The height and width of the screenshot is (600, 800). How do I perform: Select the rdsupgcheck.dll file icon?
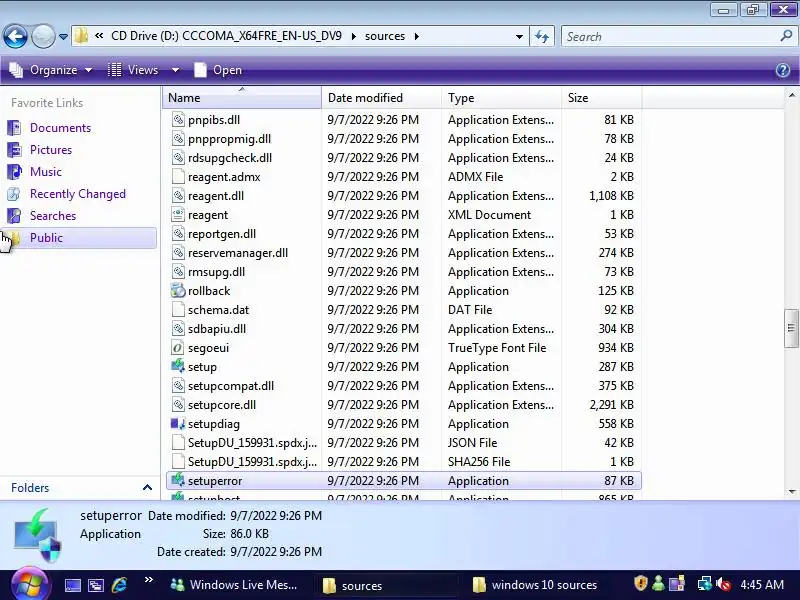(x=178, y=158)
